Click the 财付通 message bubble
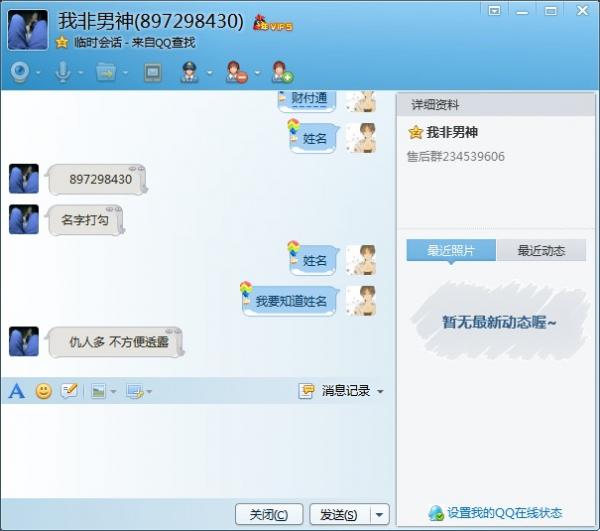This screenshot has width=600, height=531. coord(308,100)
